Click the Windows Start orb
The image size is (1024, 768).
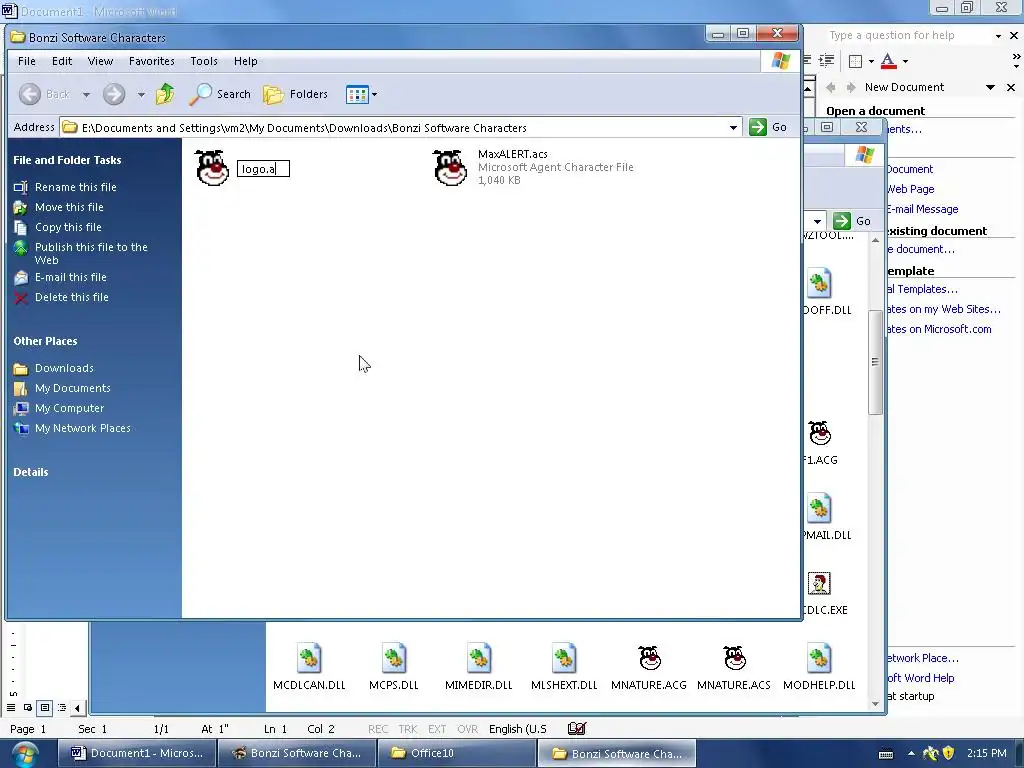24,754
